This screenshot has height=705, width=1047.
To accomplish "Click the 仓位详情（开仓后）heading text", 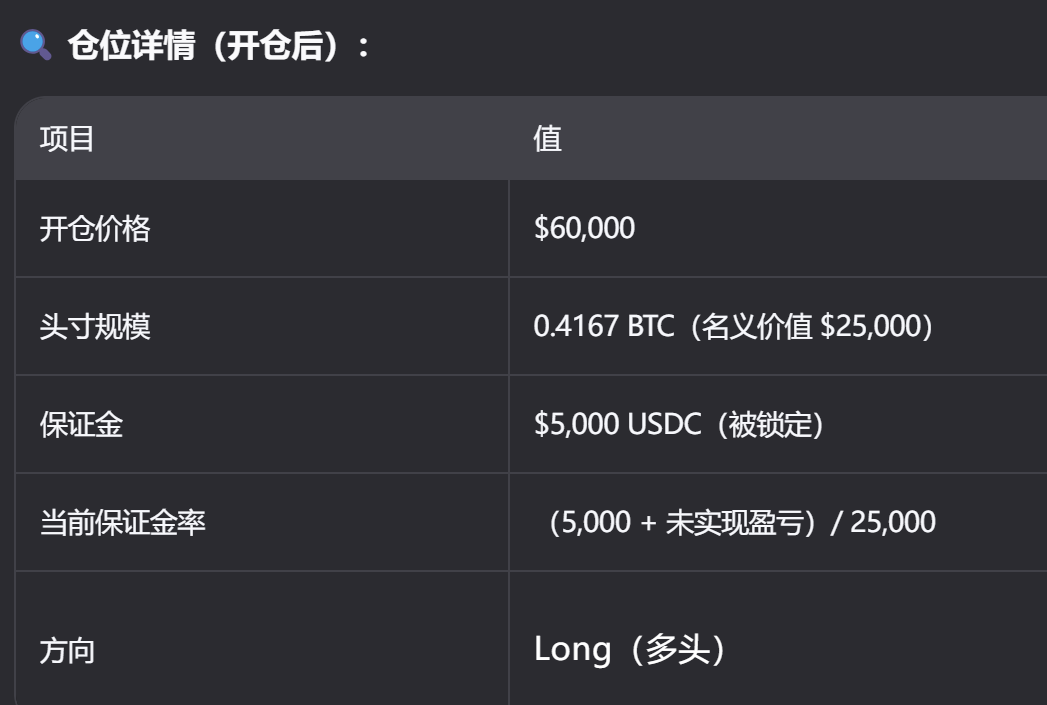I will (x=212, y=46).
